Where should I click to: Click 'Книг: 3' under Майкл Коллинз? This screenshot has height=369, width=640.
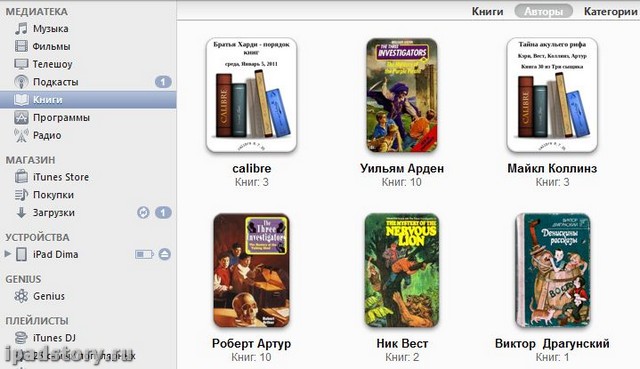click(x=552, y=182)
